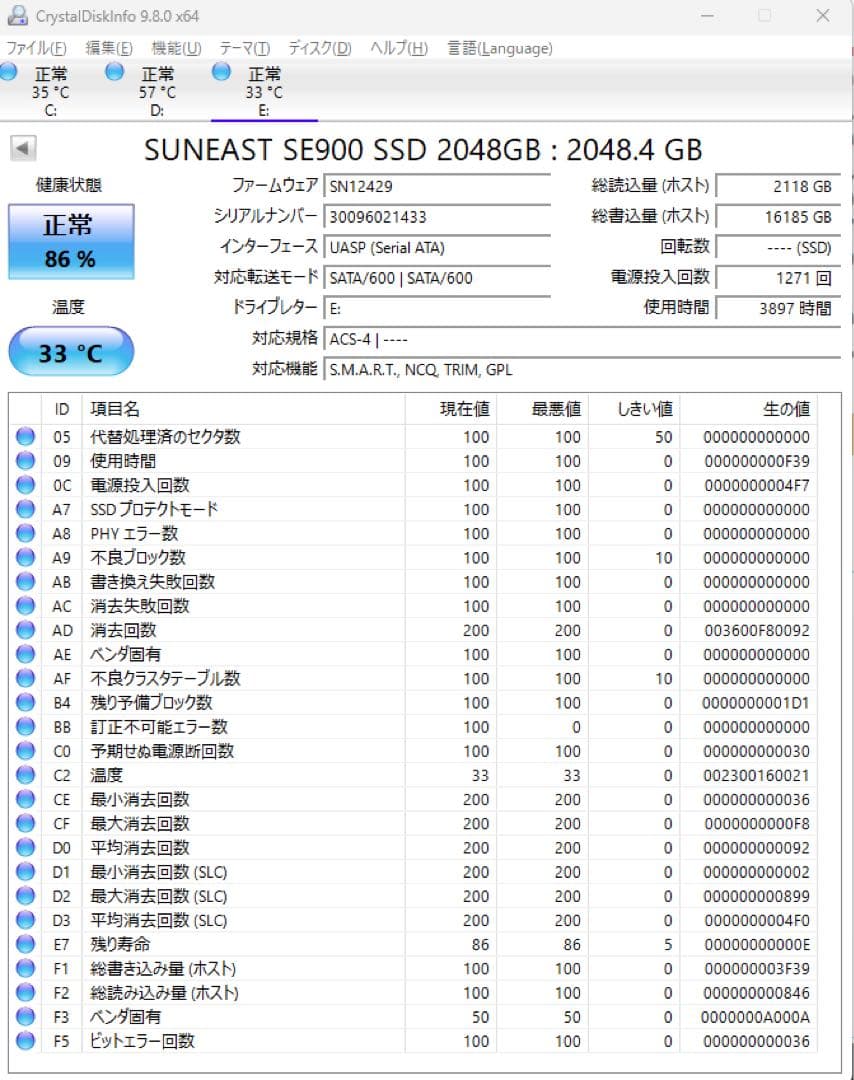Click status orb for C0 予期せぬ電源断回数

25,751
